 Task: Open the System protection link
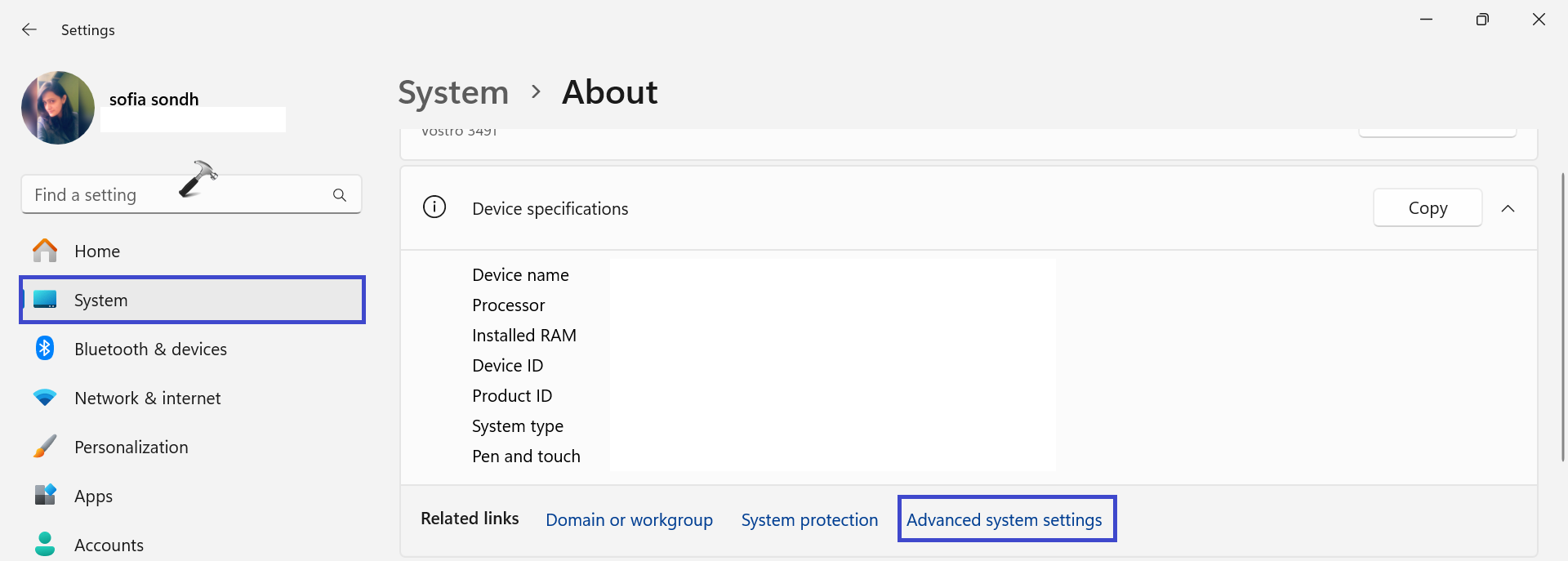(809, 520)
